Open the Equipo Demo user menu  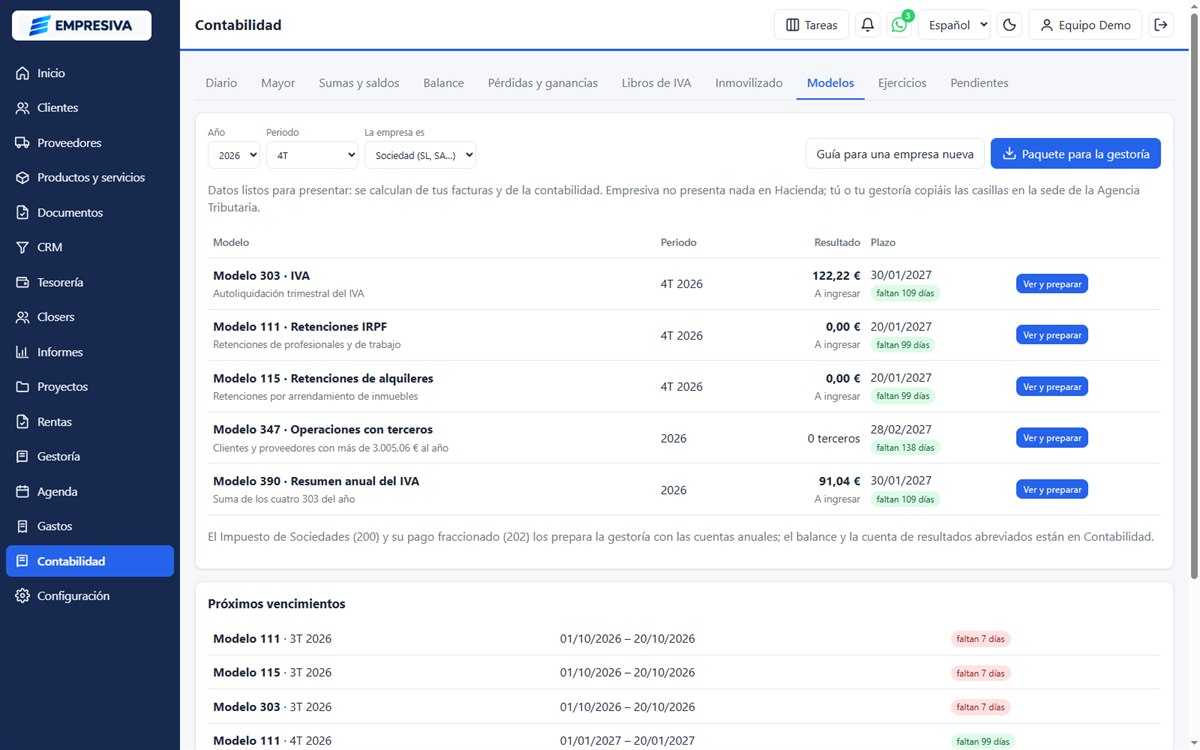(x=1086, y=25)
